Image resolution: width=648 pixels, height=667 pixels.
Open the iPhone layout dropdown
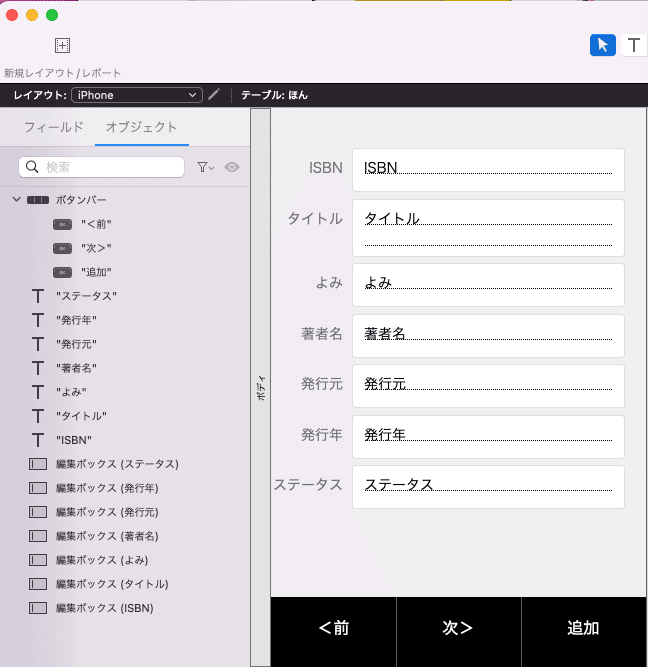click(x=137, y=95)
